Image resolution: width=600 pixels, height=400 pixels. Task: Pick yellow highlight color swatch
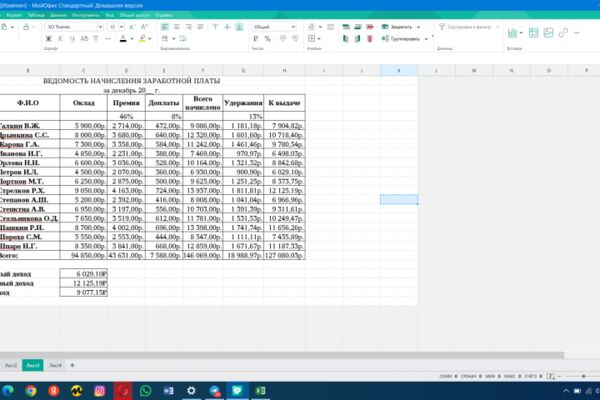point(142,39)
